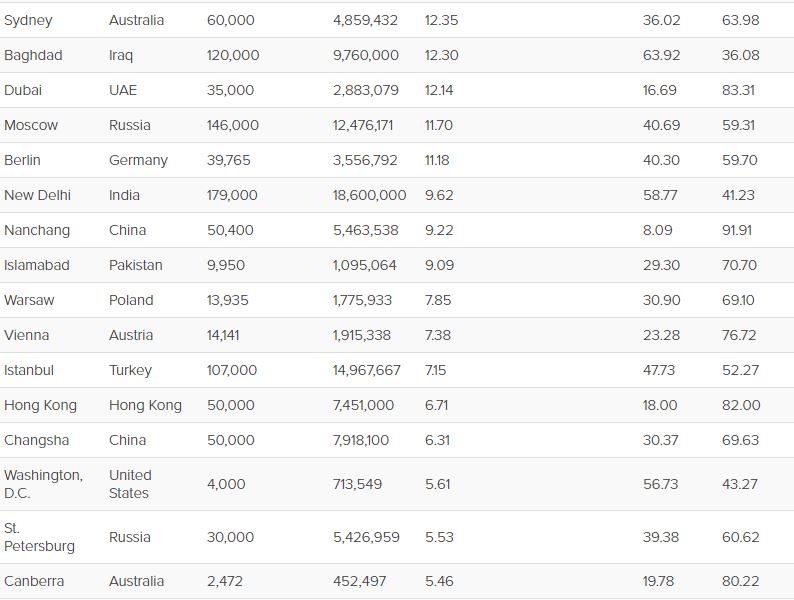794x600 pixels.
Task: Click Changsha's population 7,918,100
Action: 361,440
